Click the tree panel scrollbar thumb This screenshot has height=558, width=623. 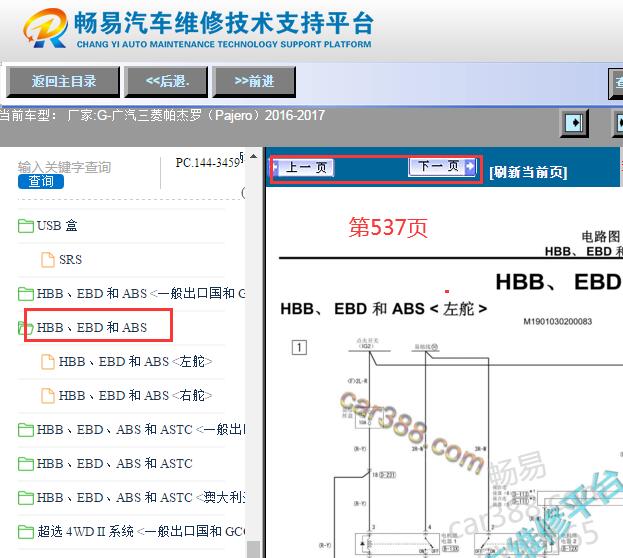click(253, 549)
